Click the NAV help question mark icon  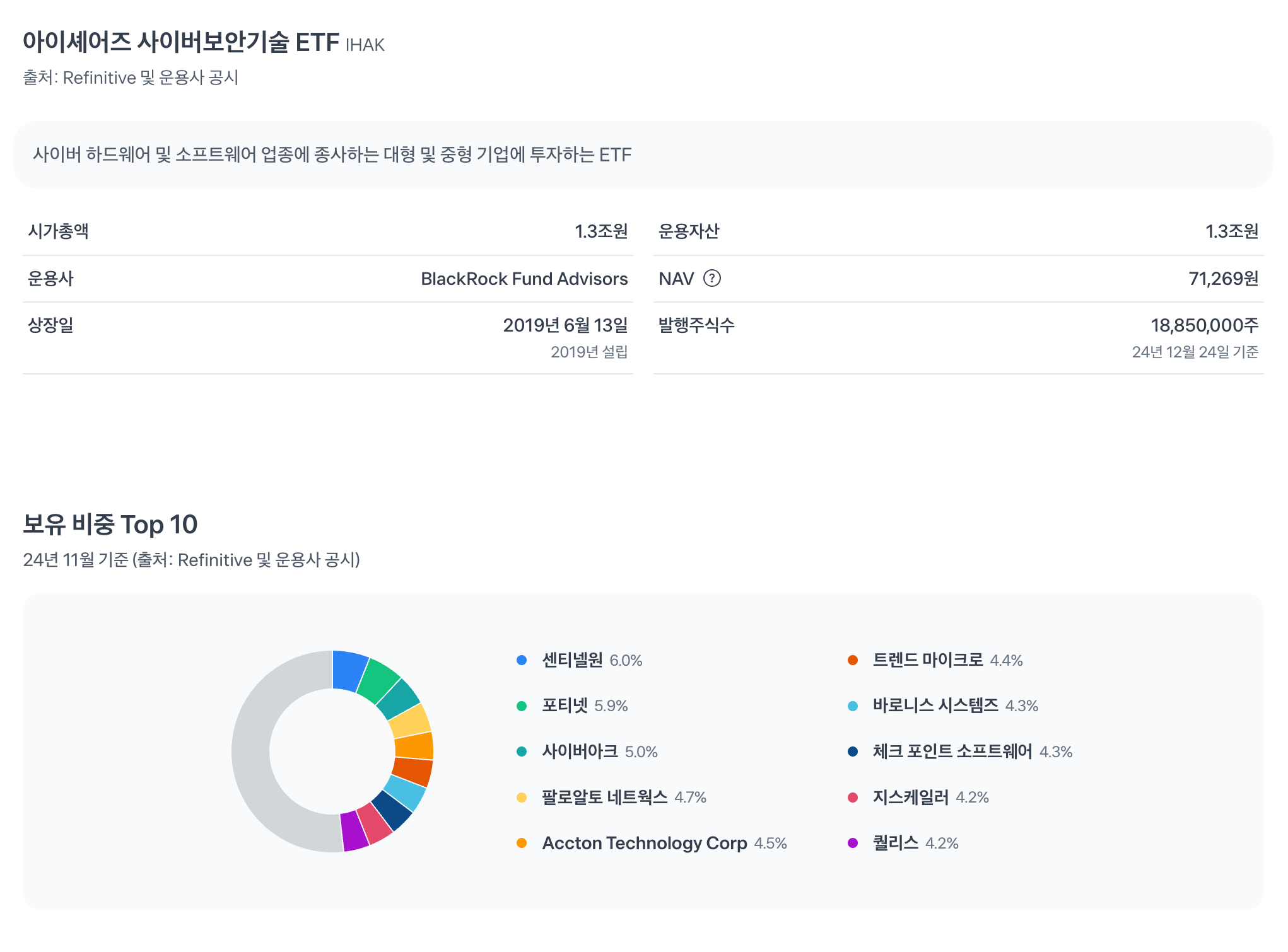(x=711, y=278)
